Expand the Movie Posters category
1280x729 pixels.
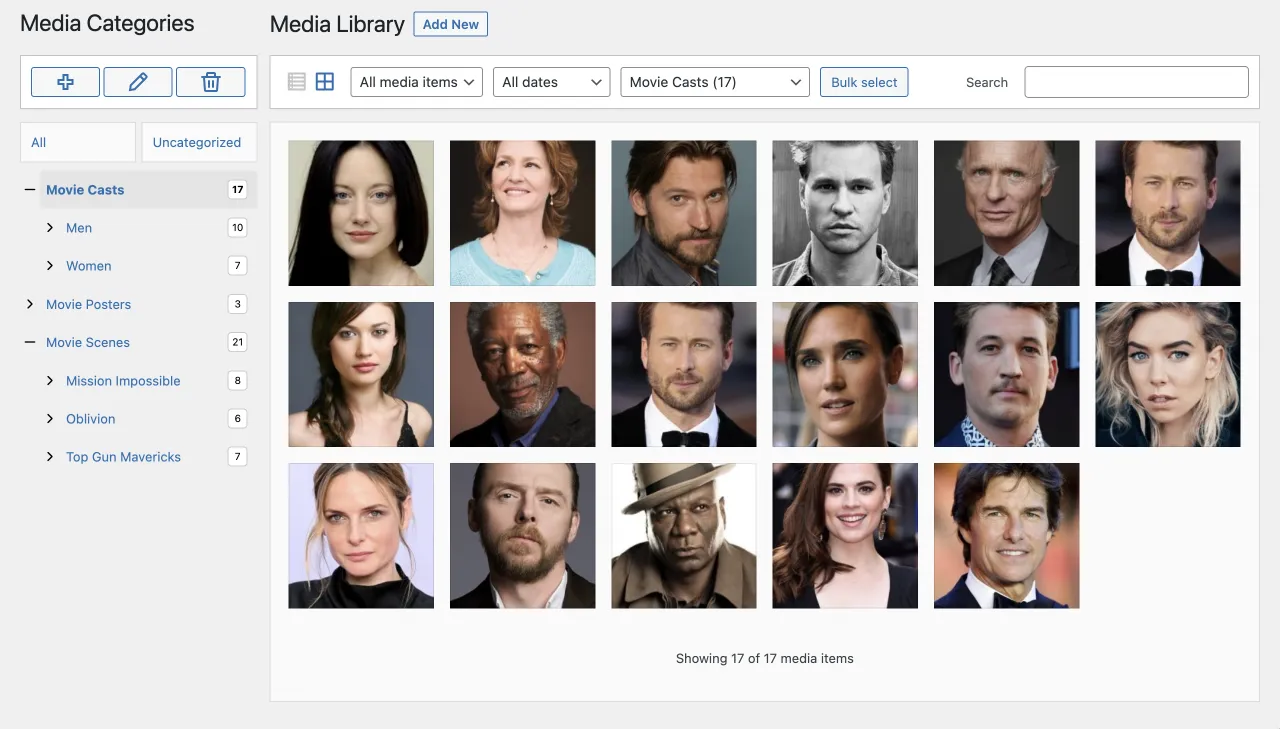pos(30,304)
